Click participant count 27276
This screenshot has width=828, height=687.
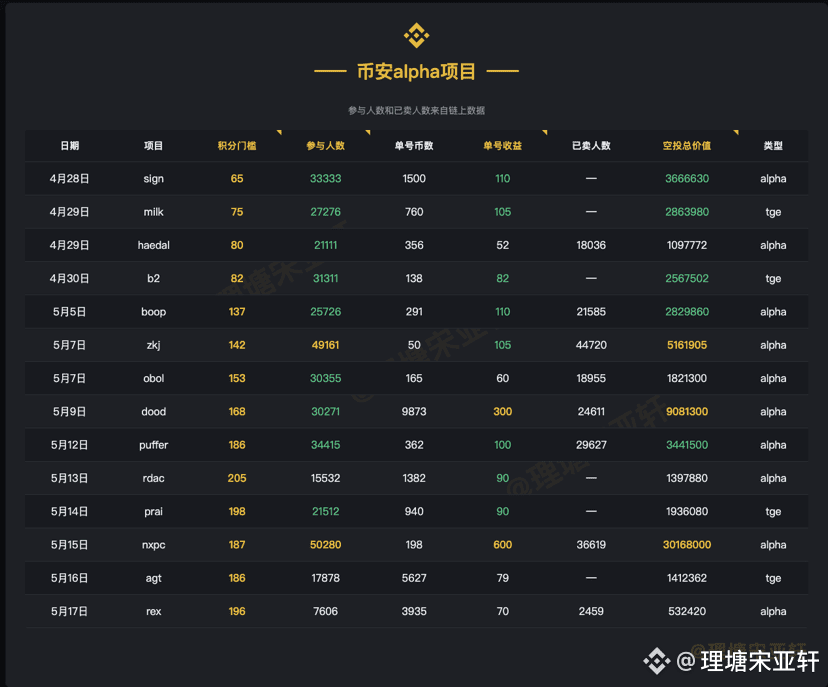(x=325, y=212)
